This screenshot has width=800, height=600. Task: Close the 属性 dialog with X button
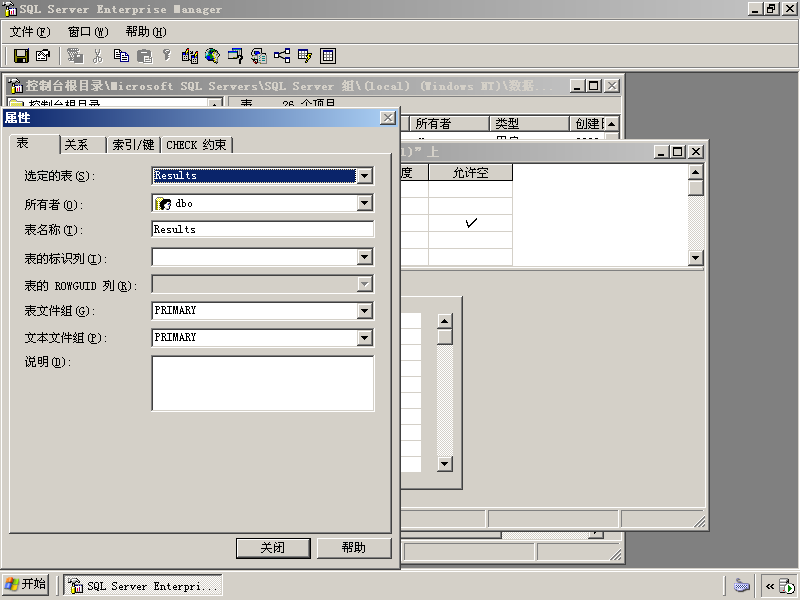(x=388, y=118)
